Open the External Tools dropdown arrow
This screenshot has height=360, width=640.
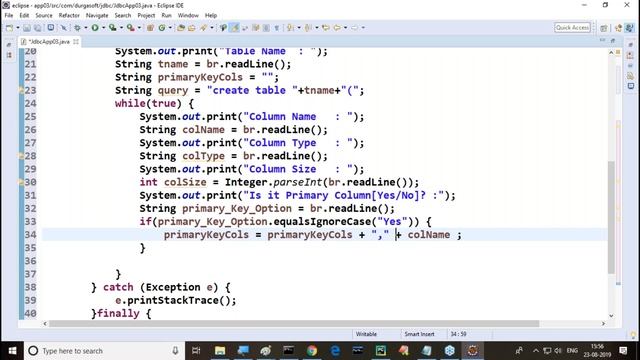139,28
